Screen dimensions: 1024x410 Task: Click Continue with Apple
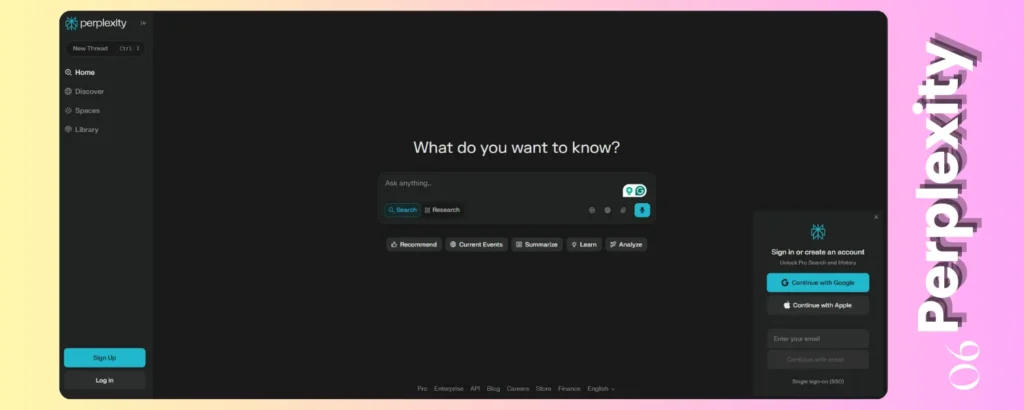click(x=818, y=305)
